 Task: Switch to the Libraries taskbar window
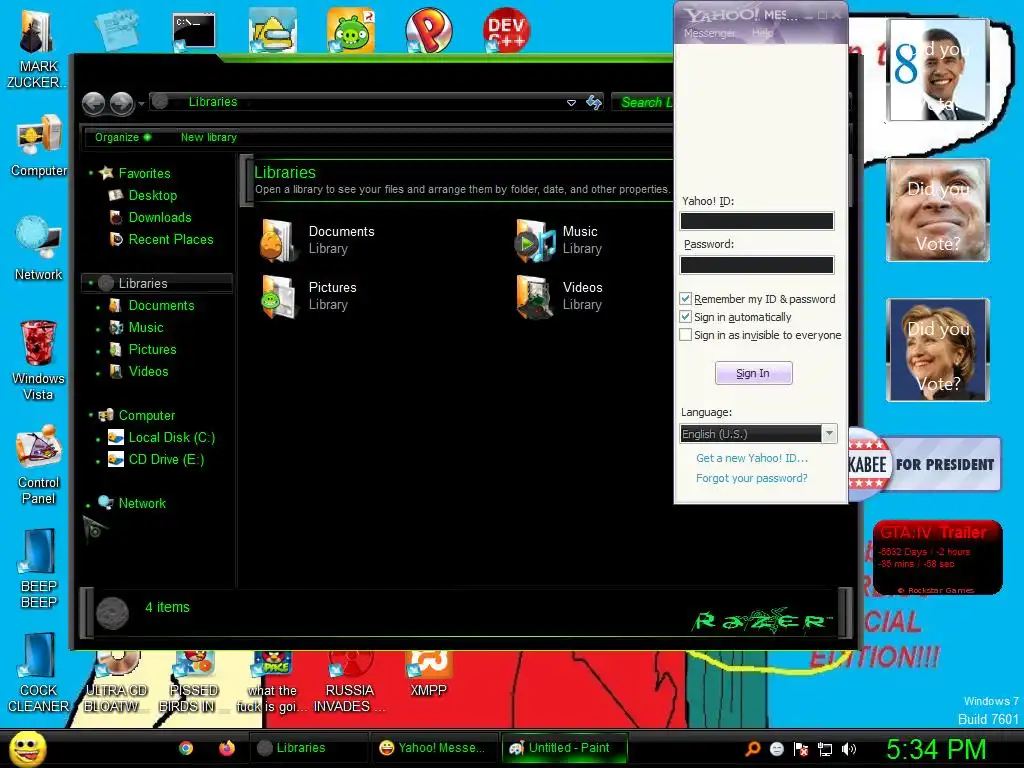click(308, 748)
